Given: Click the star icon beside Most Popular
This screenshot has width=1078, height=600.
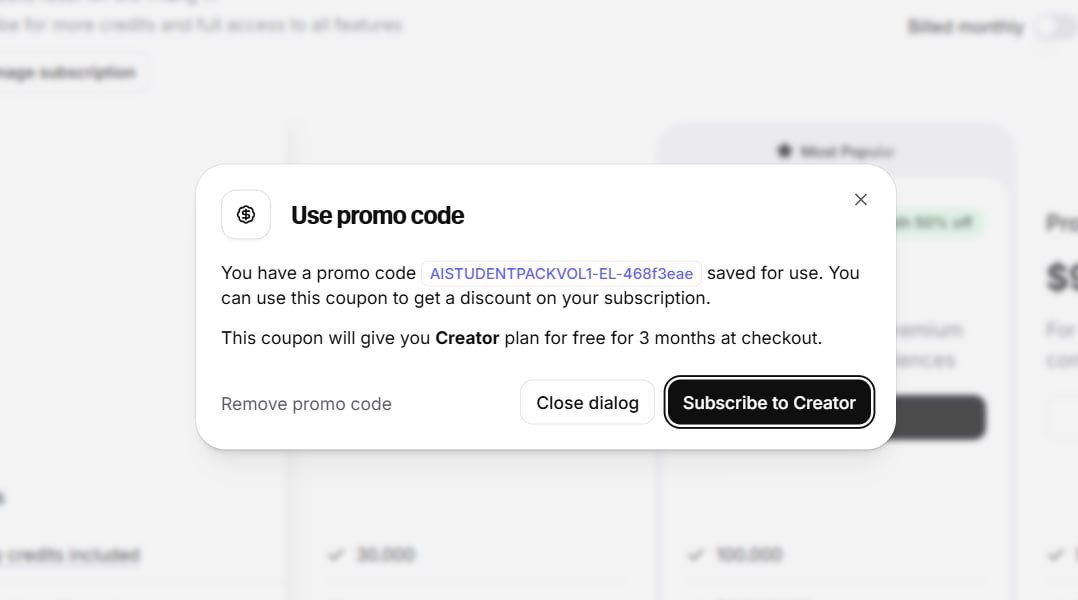Looking at the screenshot, I should pos(784,151).
